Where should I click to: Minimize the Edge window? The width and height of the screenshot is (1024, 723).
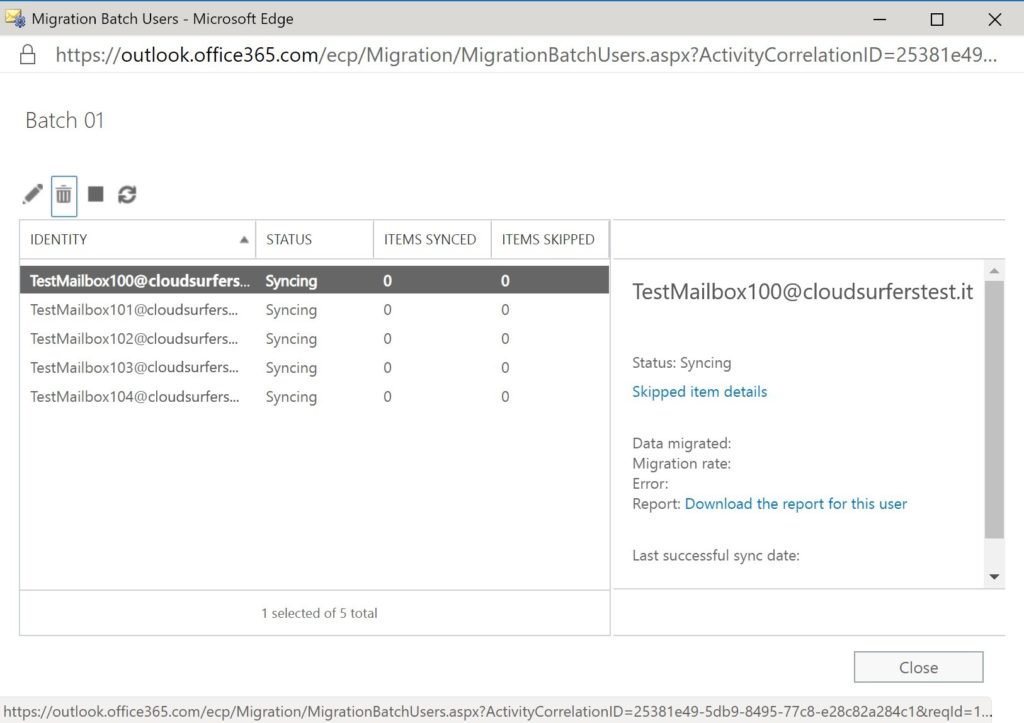tap(880, 19)
